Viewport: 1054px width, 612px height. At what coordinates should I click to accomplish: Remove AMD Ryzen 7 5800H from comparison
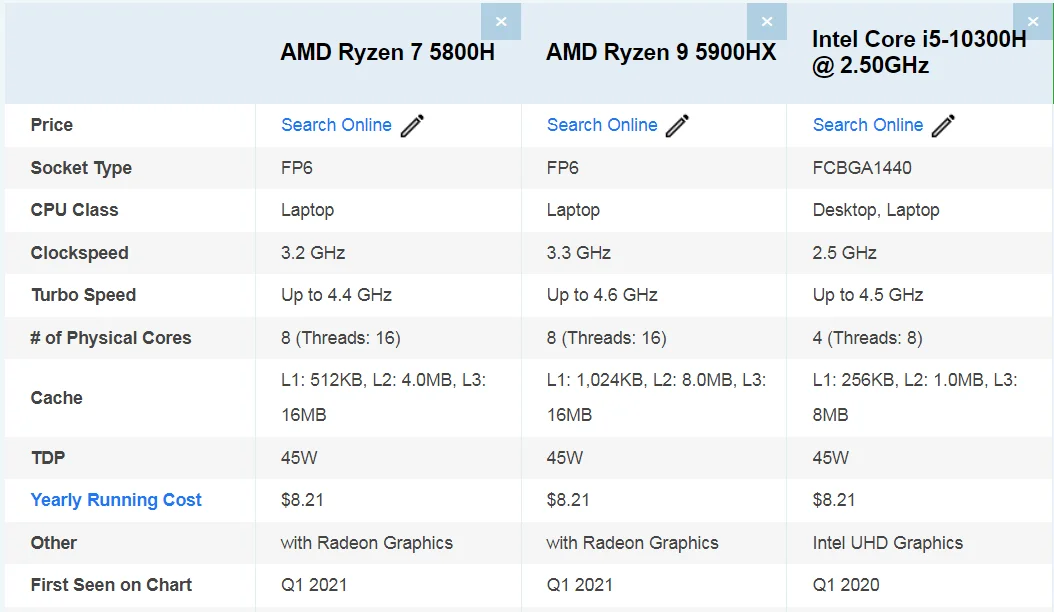pos(501,21)
